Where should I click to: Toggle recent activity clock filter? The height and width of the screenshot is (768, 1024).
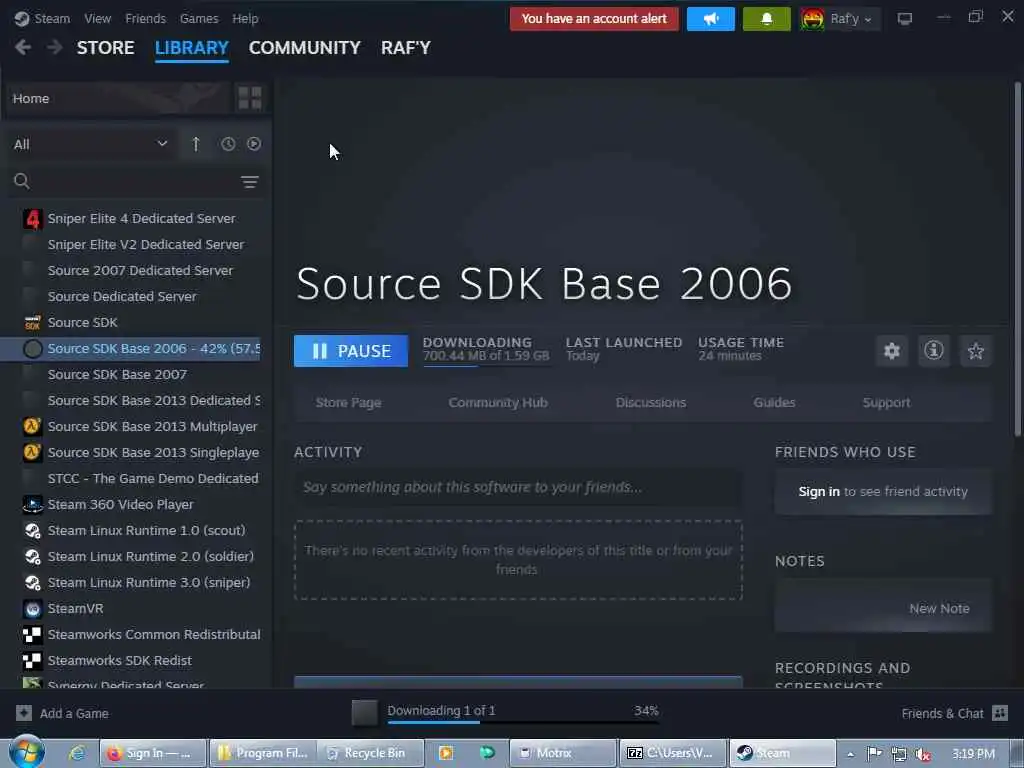click(x=228, y=144)
